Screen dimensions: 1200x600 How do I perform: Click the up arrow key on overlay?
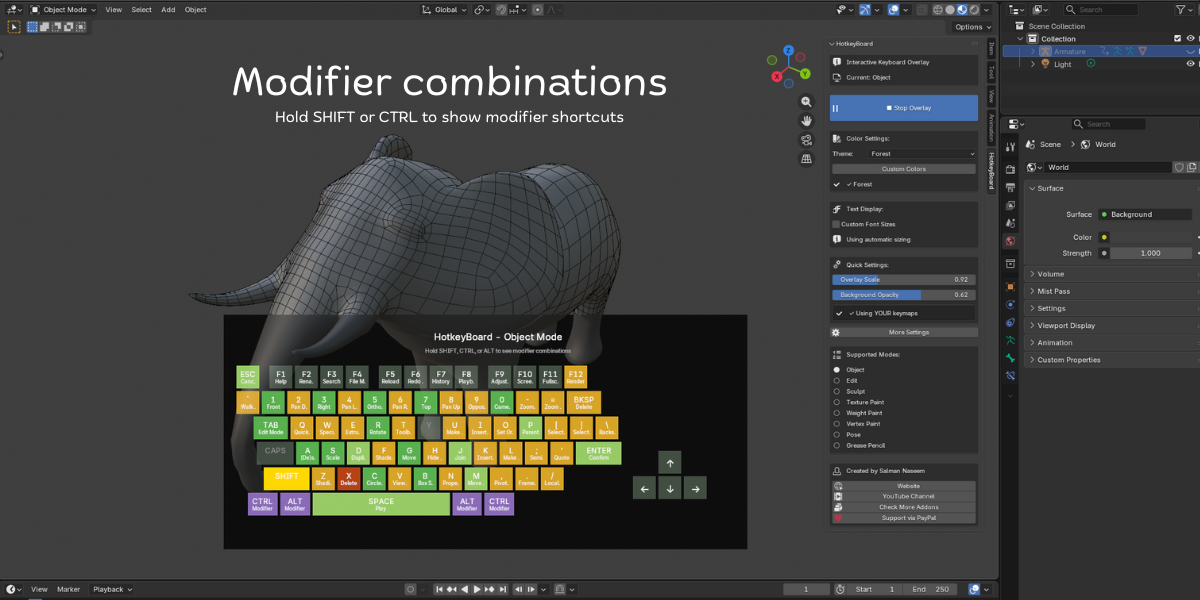(x=670, y=462)
